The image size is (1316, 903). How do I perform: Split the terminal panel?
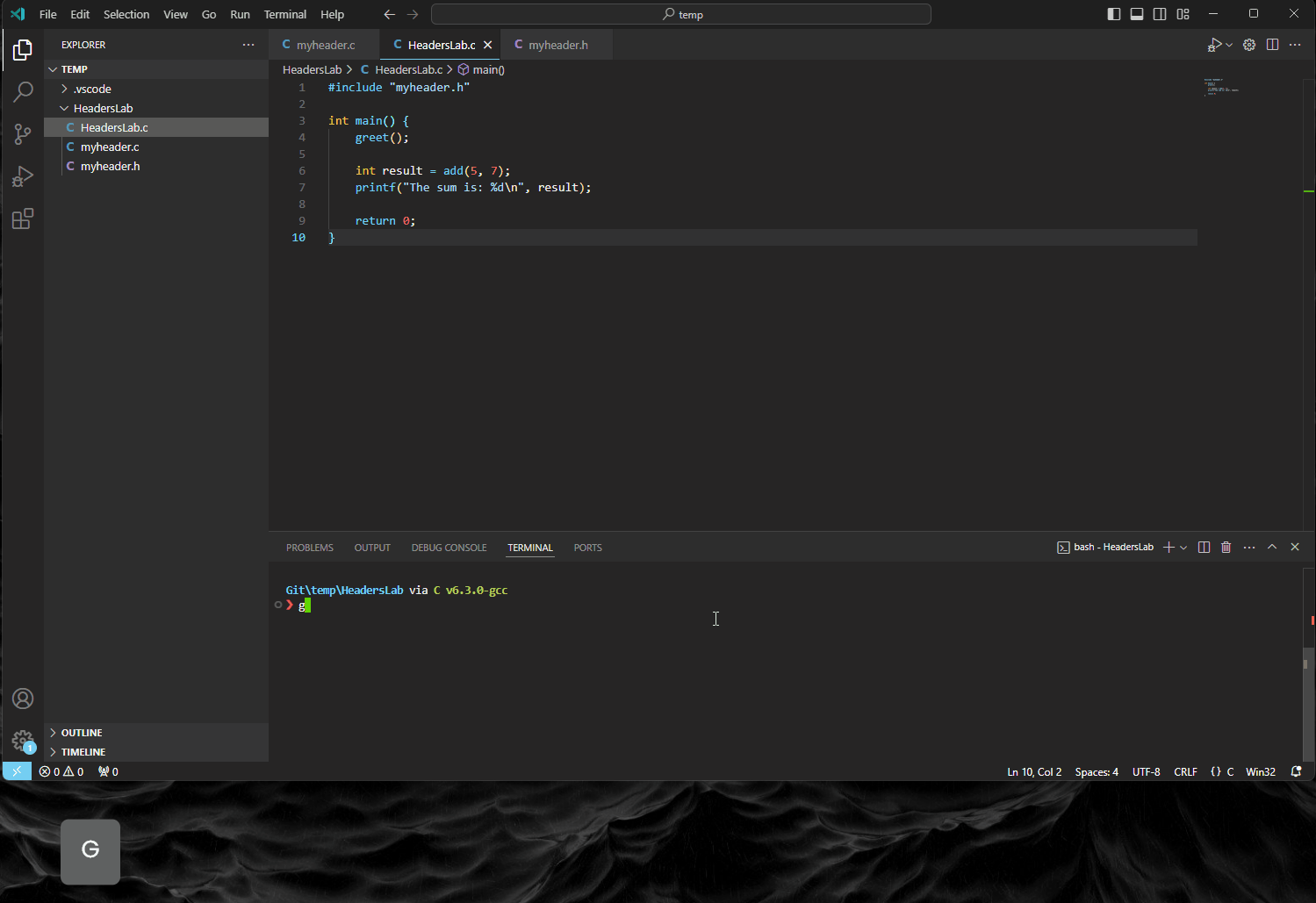point(1204,547)
